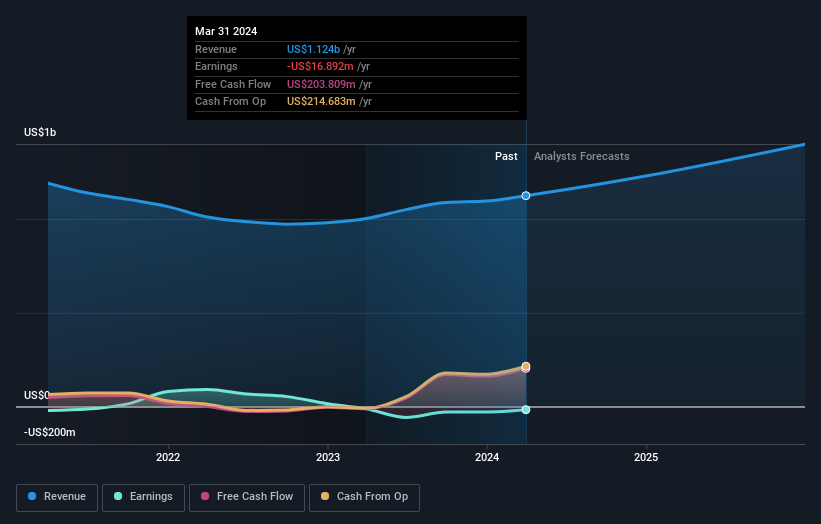This screenshot has width=821, height=524.
Task: Toggle the Free Cash Flow legend button
Action: click(247, 497)
